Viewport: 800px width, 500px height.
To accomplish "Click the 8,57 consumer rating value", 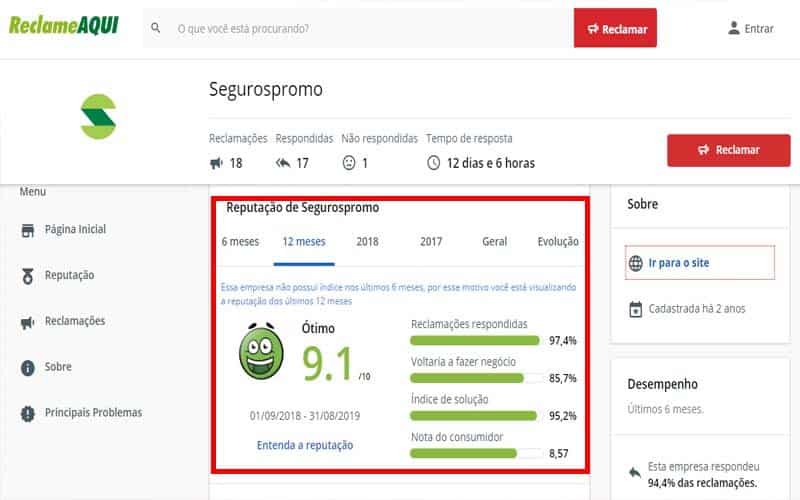I will point(559,454).
